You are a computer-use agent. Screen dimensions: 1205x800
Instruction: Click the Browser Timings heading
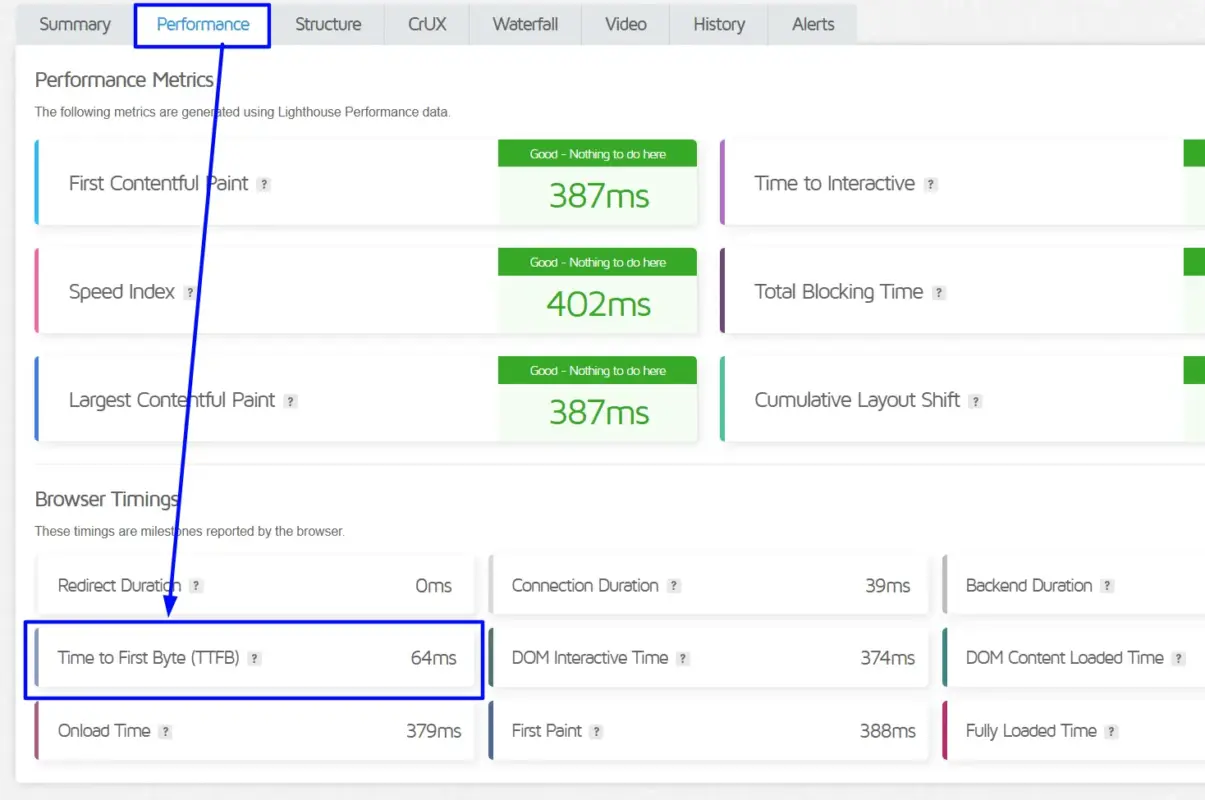click(x=107, y=499)
